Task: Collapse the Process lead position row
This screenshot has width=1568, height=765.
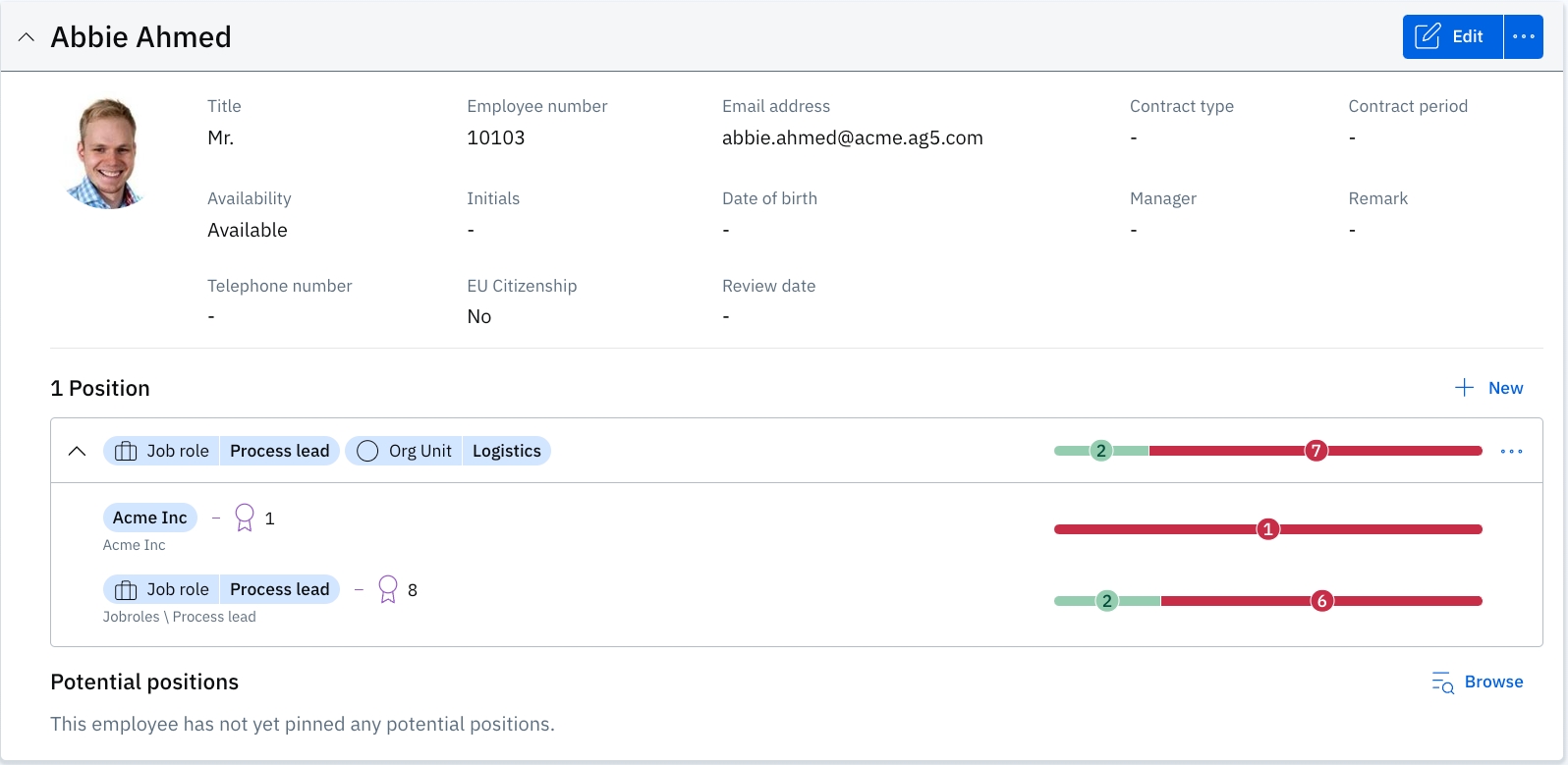Action: pyautogui.click(x=77, y=451)
